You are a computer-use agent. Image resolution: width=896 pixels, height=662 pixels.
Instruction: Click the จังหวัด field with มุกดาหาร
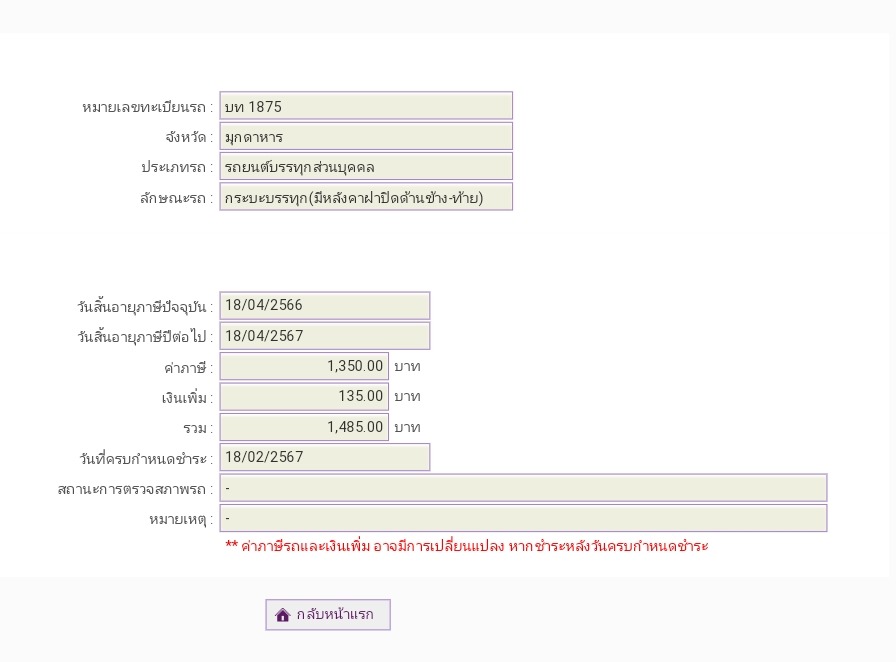click(x=366, y=137)
